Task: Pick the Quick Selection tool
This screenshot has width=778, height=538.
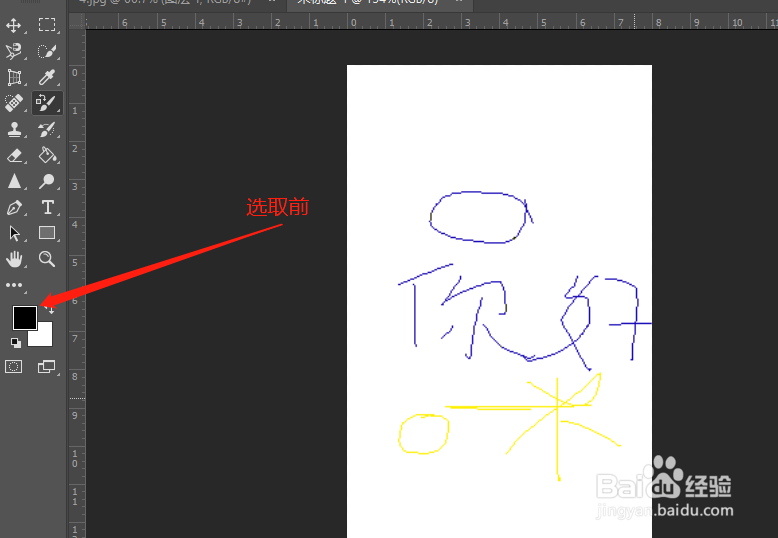Action: click(47, 51)
